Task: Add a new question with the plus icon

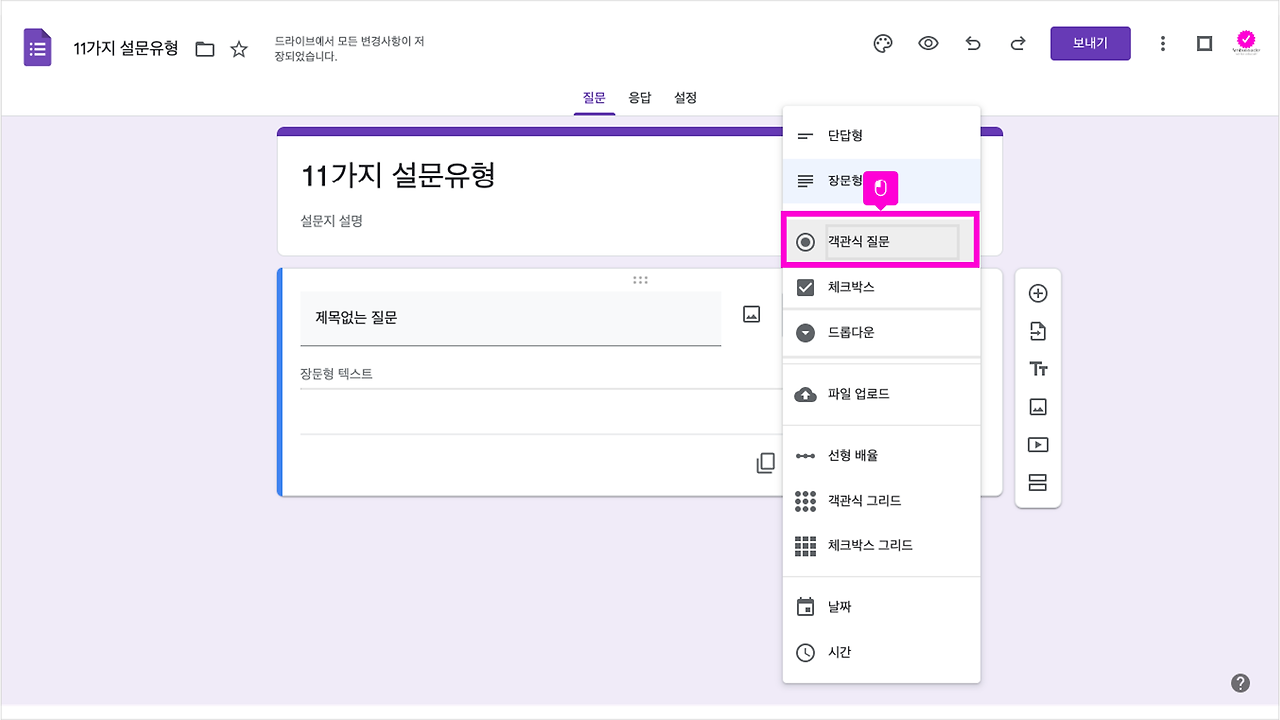Action: coord(1038,292)
